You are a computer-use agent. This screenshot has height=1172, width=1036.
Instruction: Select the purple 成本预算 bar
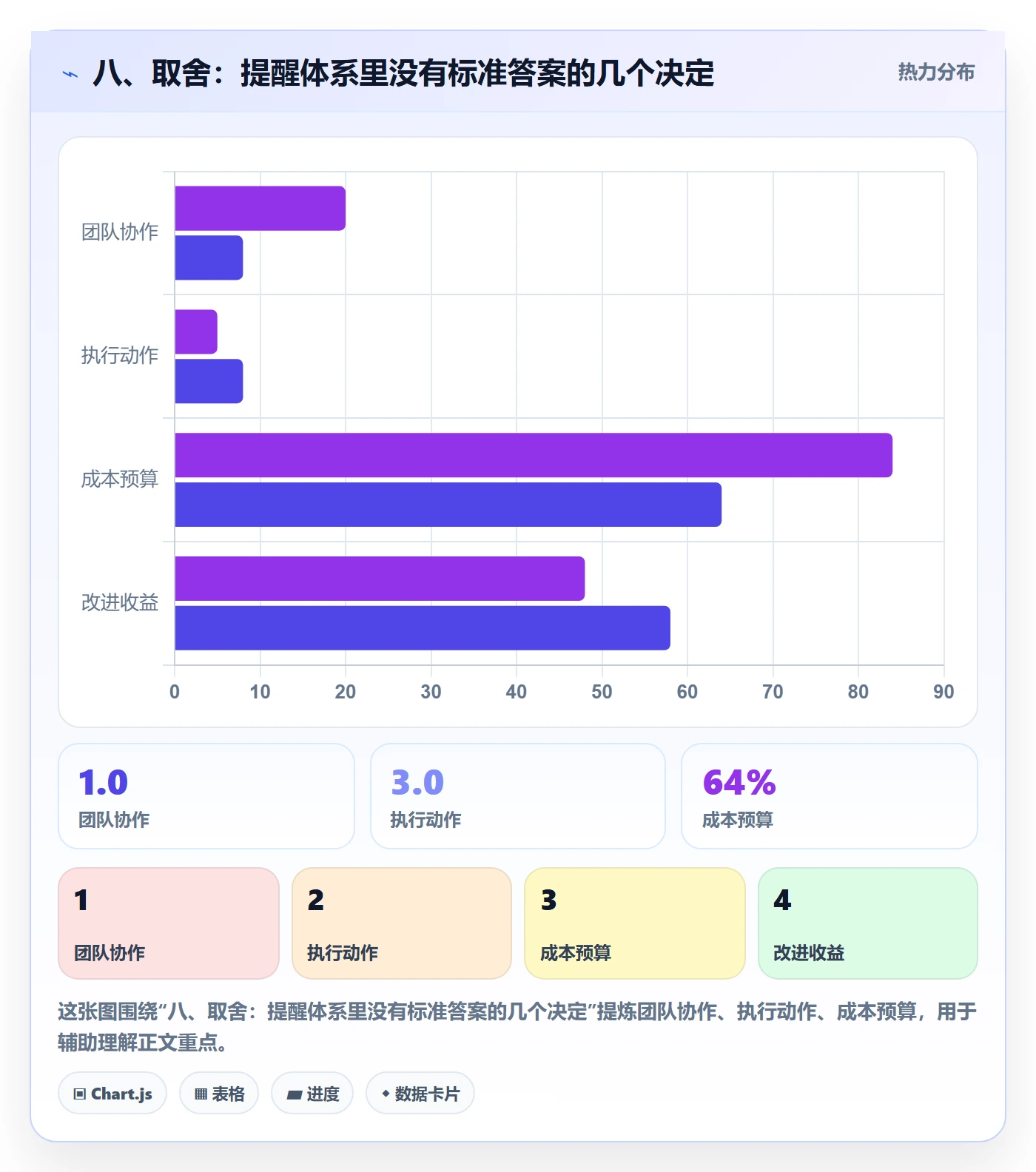coord(534,455)
